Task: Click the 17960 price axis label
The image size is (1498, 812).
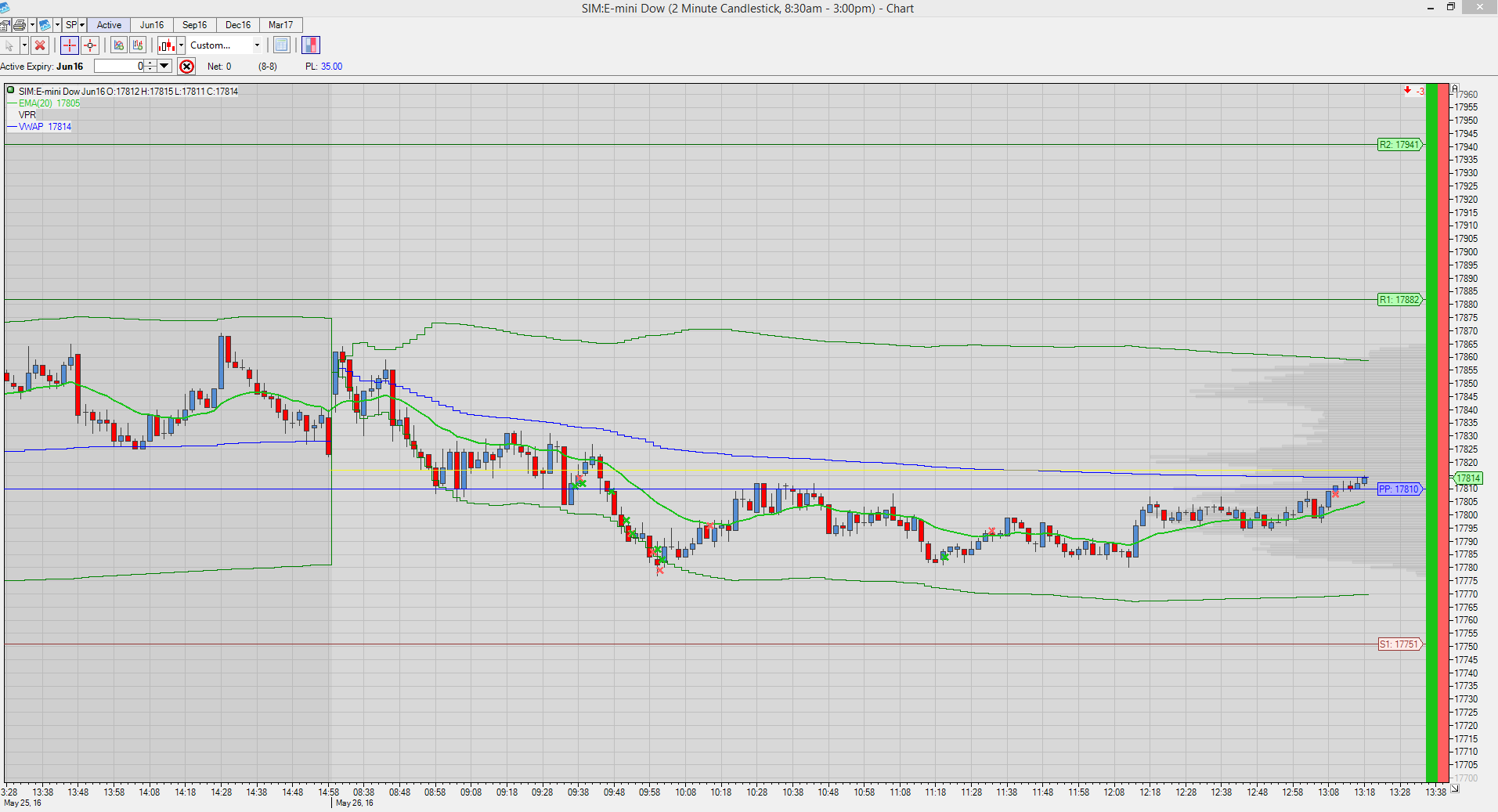Action: 1466,94
